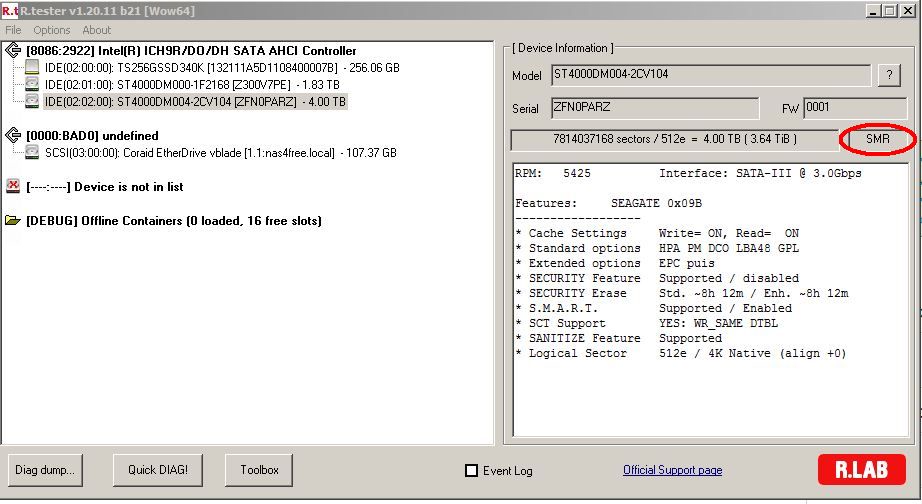The width and height of the screenshot is (922, 504).
Task: Open the Official Support page link
Action: (673, 470)
